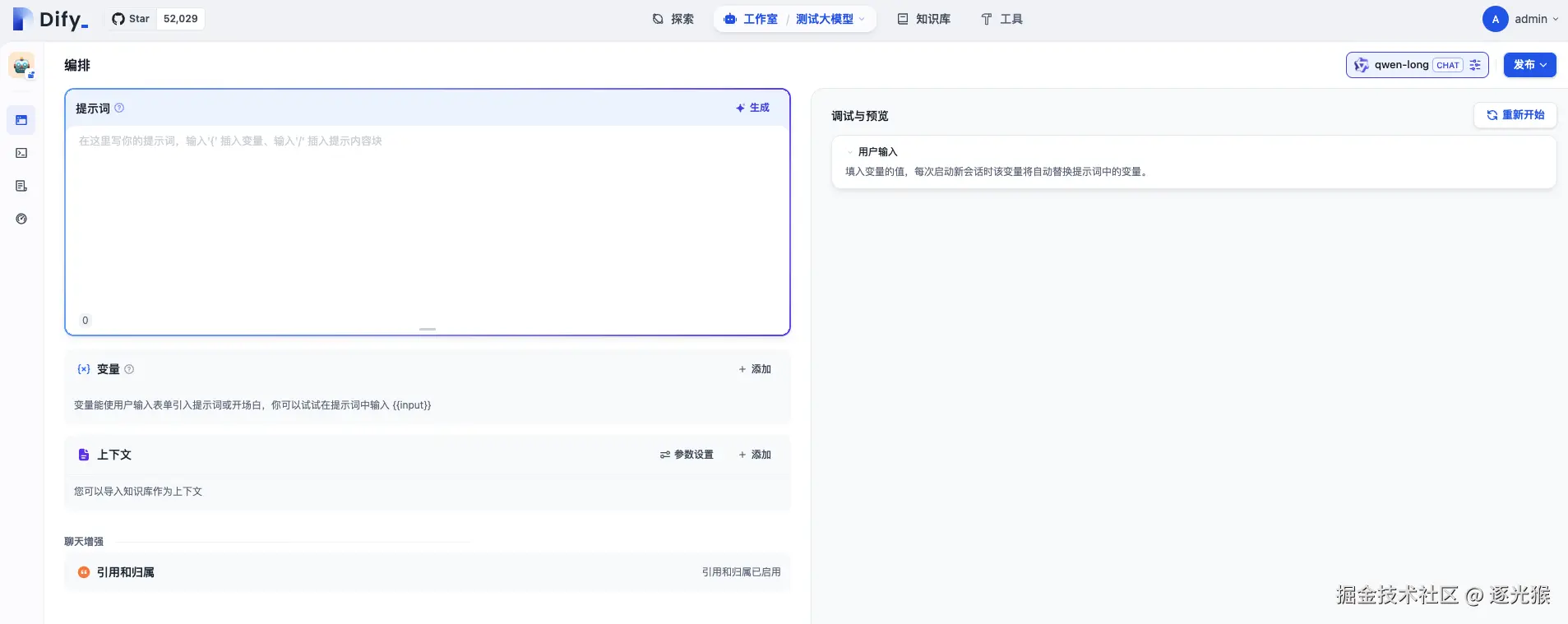Click the 调试与预览 panel title
The image size is (1568, 624).
(x=860, y=116)
